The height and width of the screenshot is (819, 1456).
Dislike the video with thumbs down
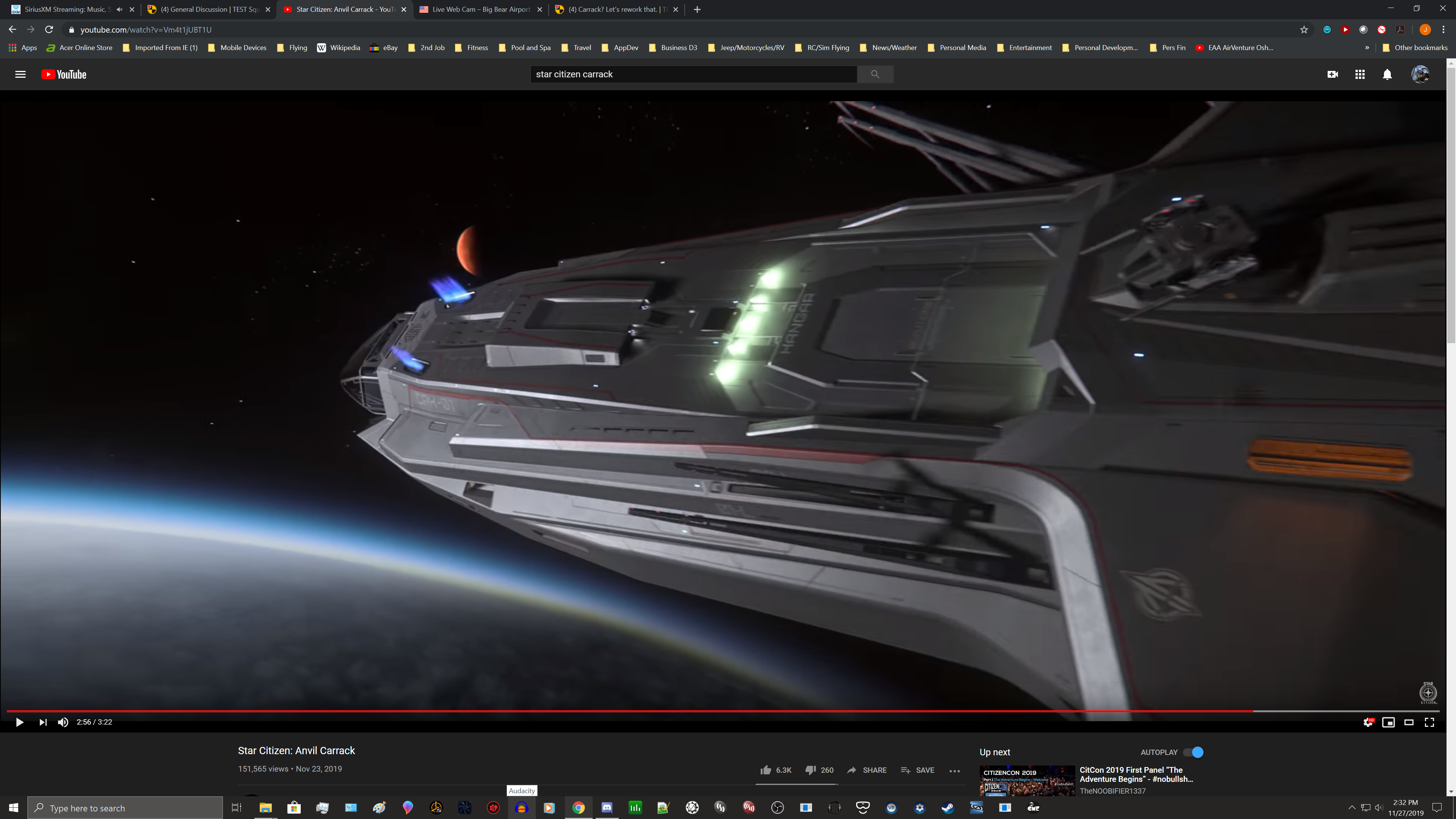pos(810,770)
